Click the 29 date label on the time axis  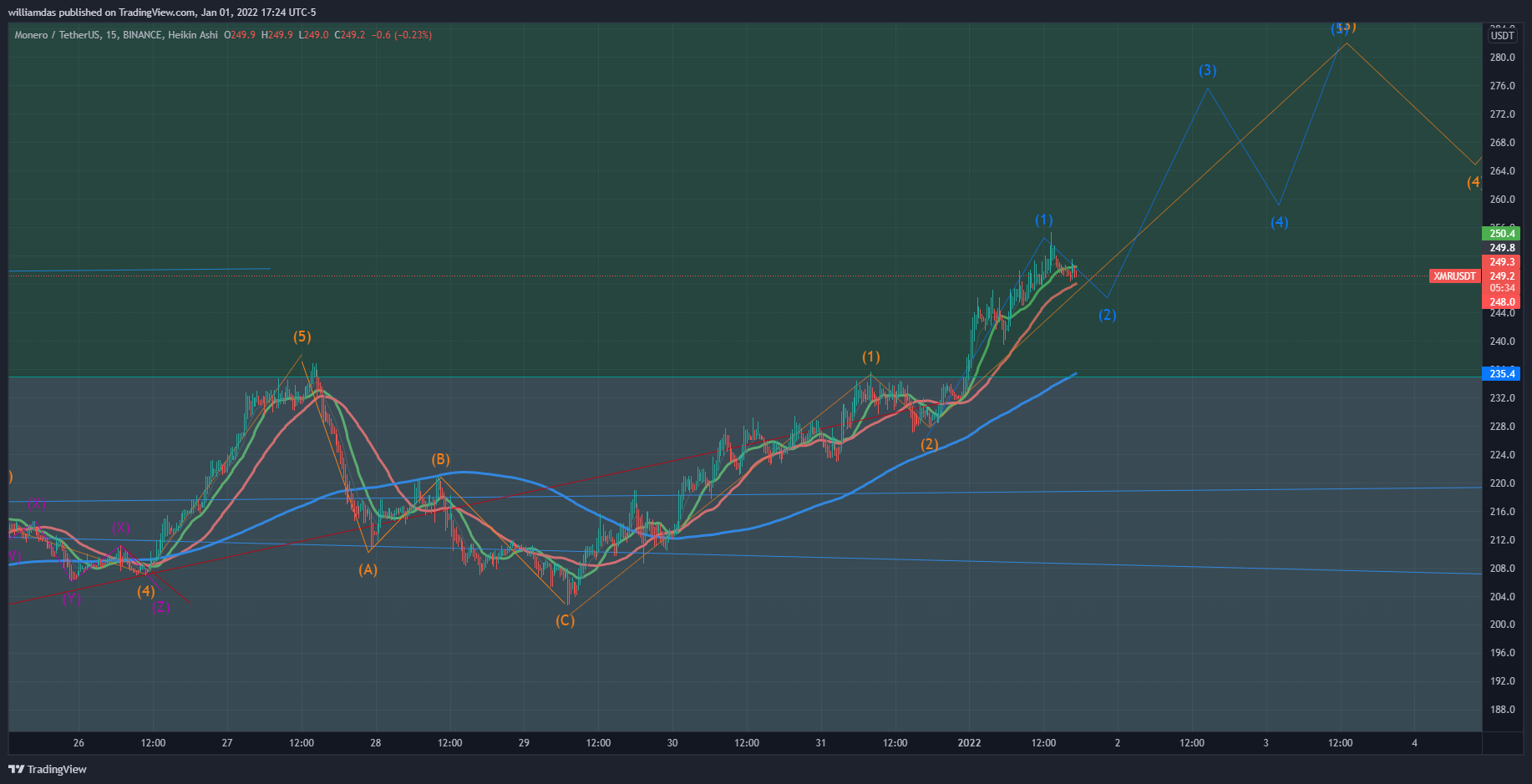(x=524, y=743)
